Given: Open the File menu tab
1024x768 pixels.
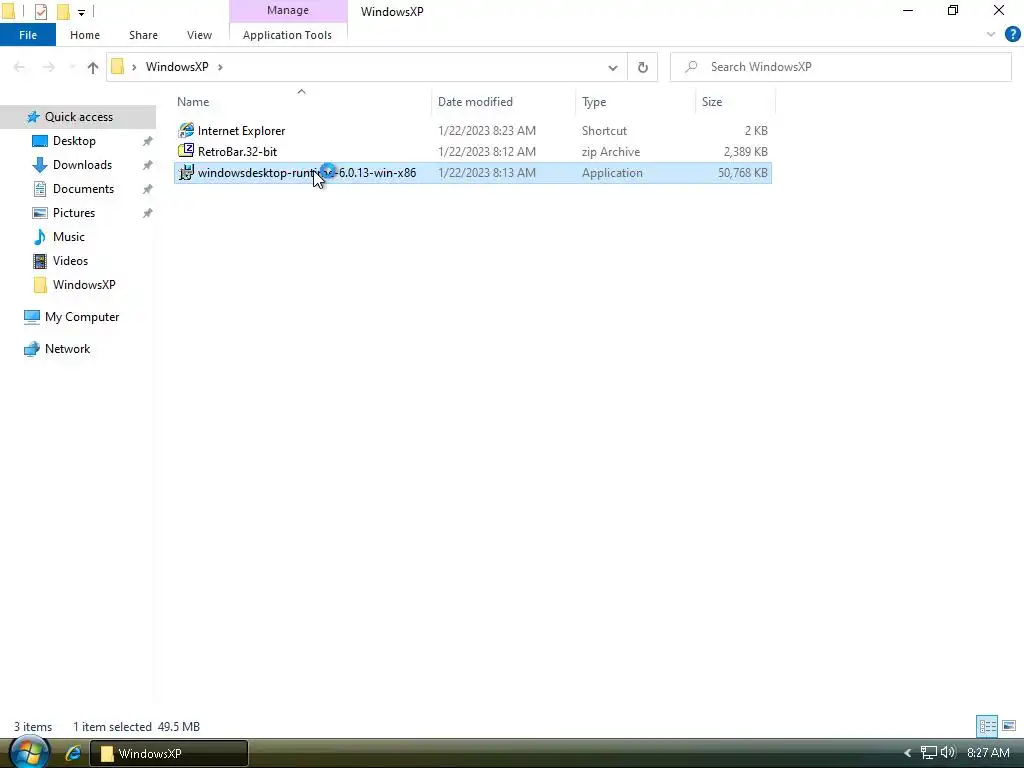Looking at the screenshot, I should click(27, 35).
